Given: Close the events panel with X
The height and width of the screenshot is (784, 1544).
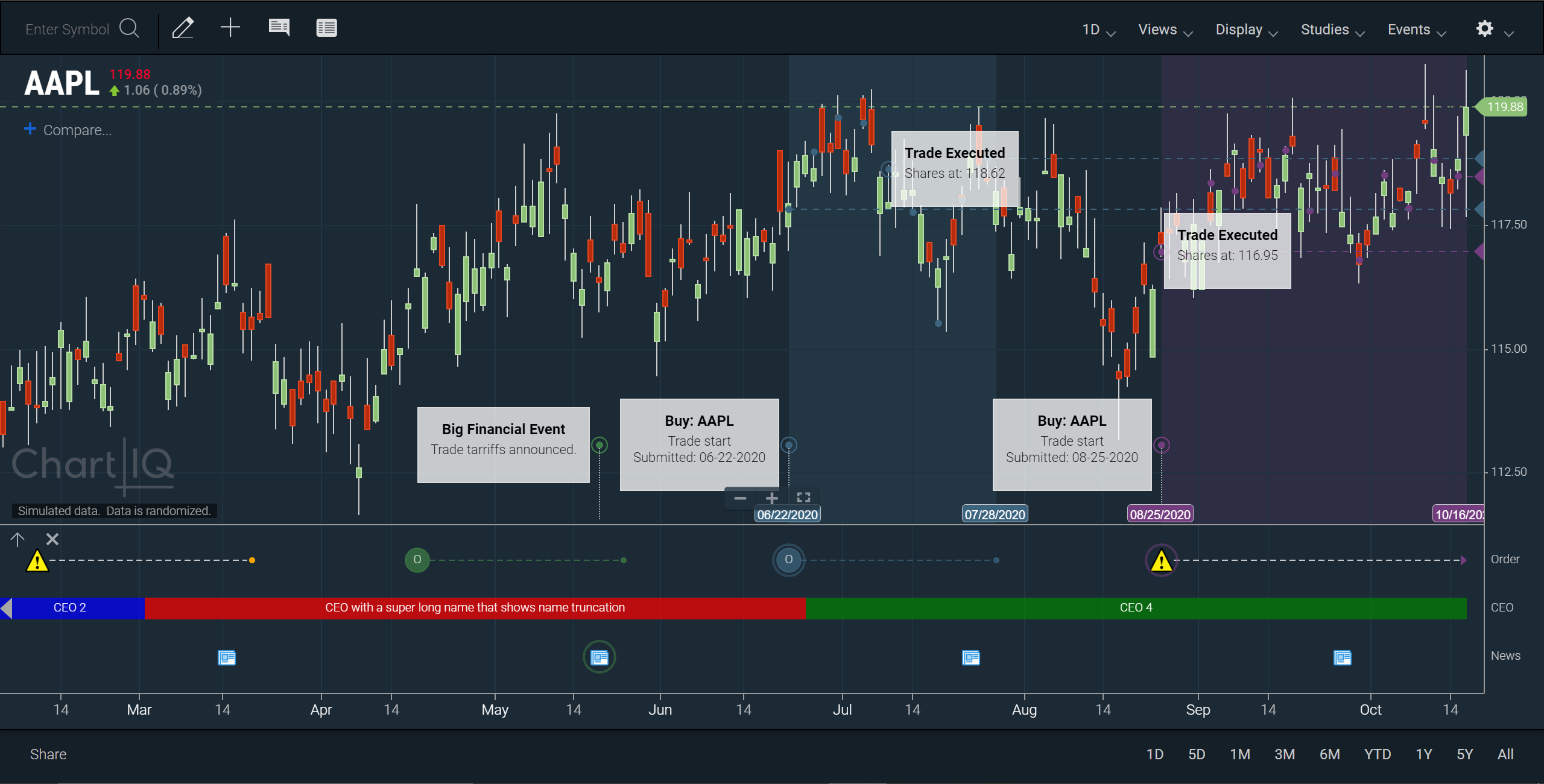Looking at the screenshot, I should (52, 539).
